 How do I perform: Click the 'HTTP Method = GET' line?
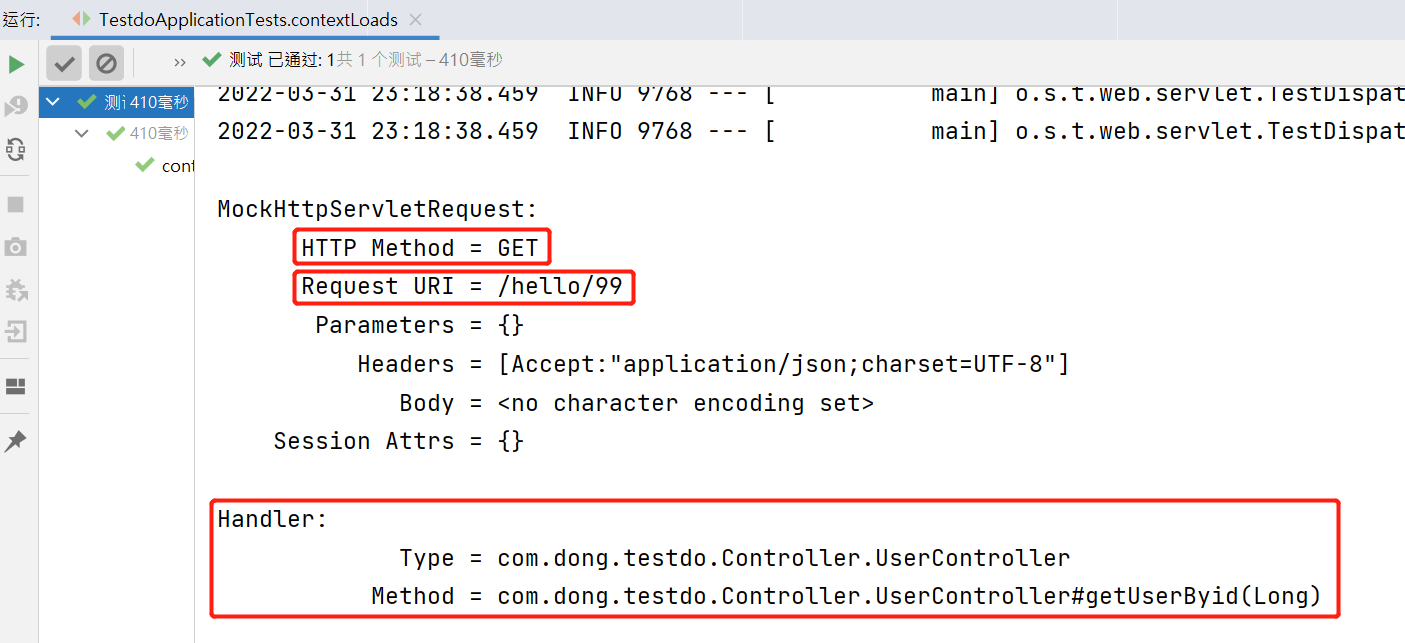point(420,248)
